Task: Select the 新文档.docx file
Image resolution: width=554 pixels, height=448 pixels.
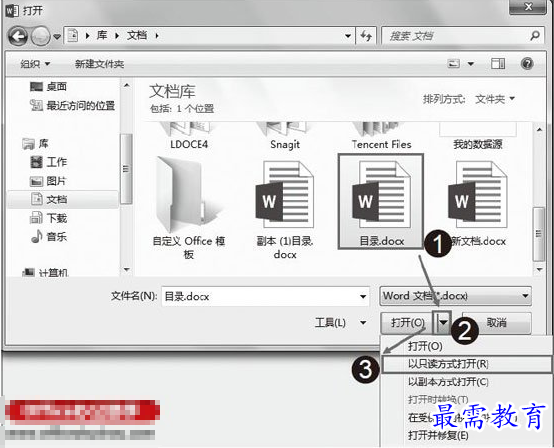Action: 478,204
